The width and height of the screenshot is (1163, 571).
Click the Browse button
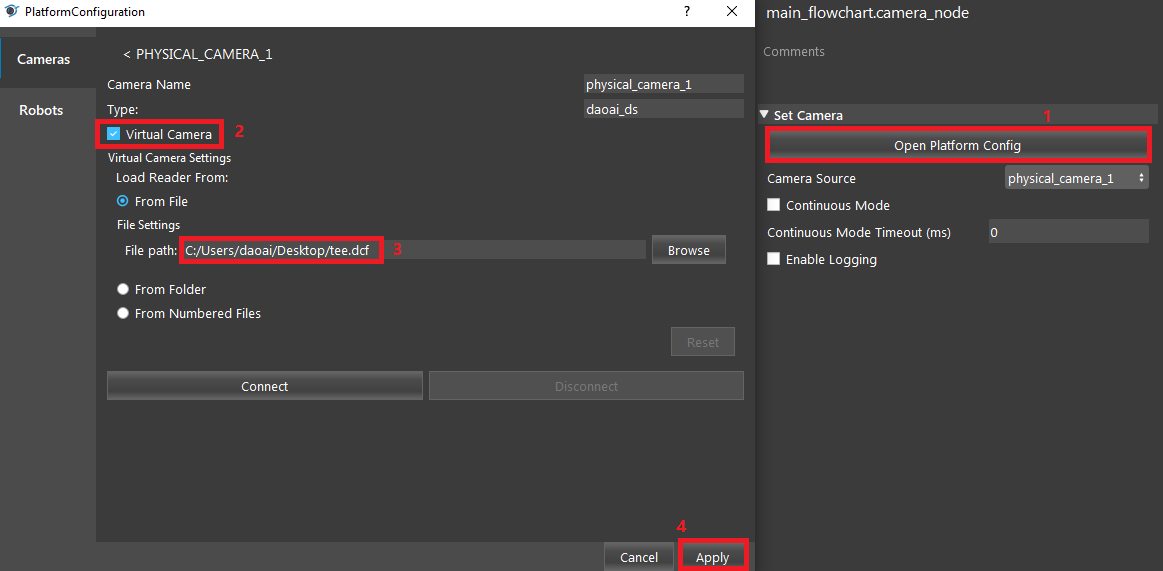tap(688, 250)
